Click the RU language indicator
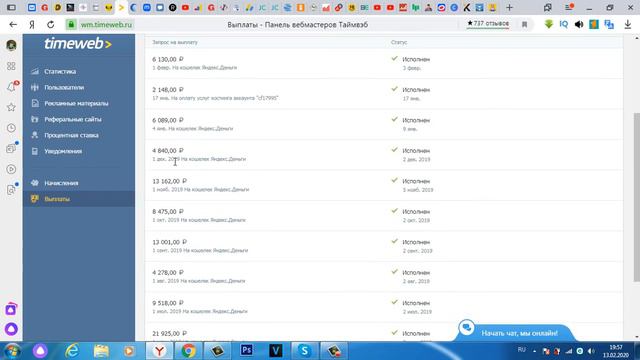This screenshot has width=640, height=360. click(522, 350)
